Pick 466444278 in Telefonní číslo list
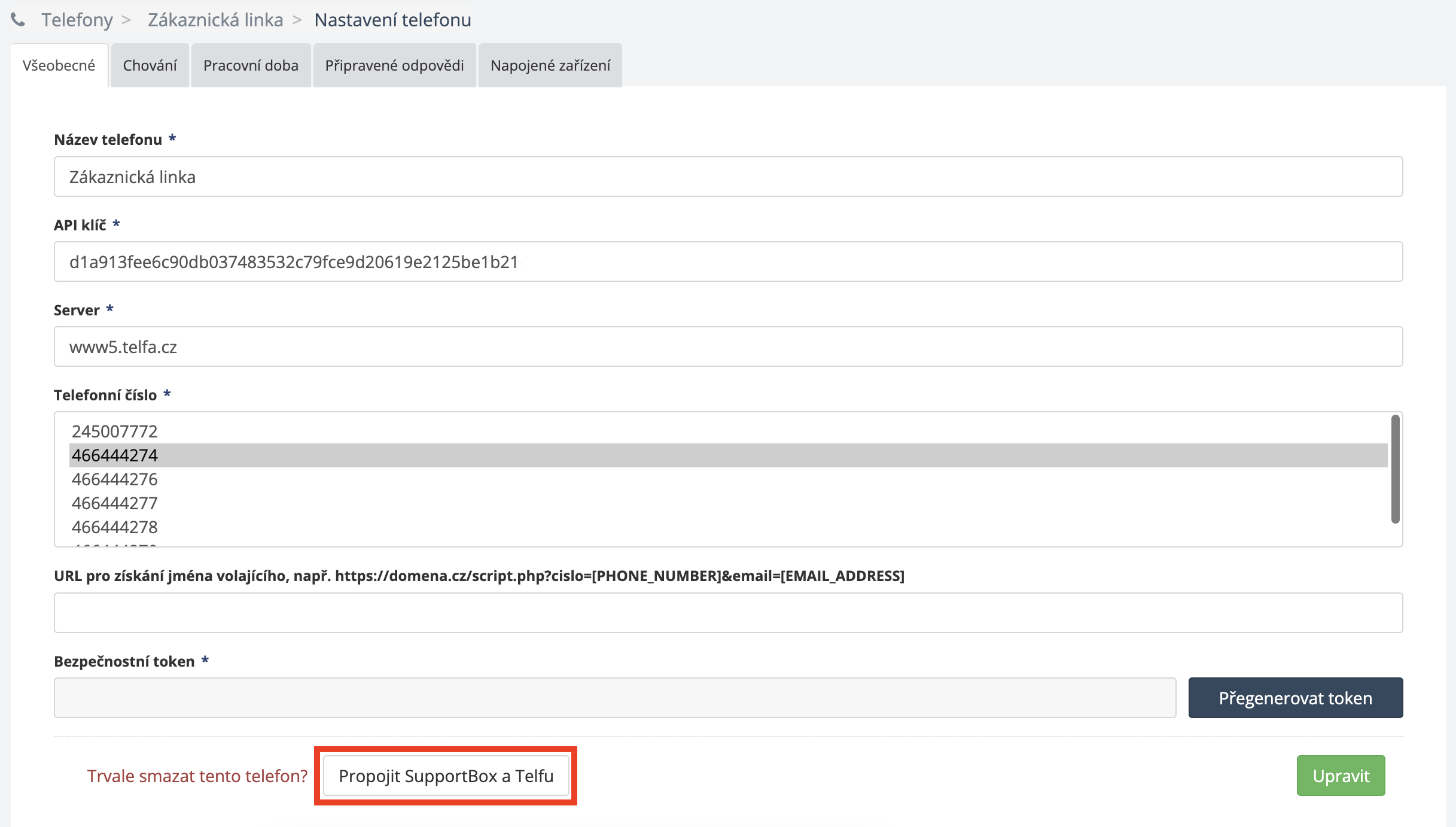1456x827 pixels. tap(115, 527)
